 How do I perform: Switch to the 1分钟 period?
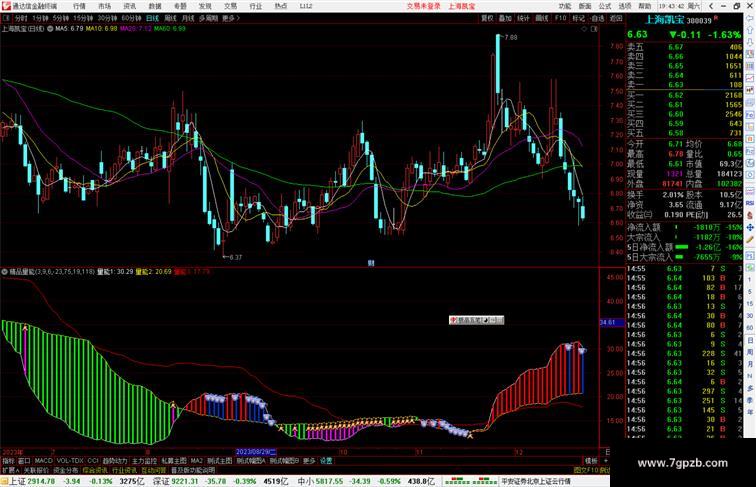click(x=40, y=18)
